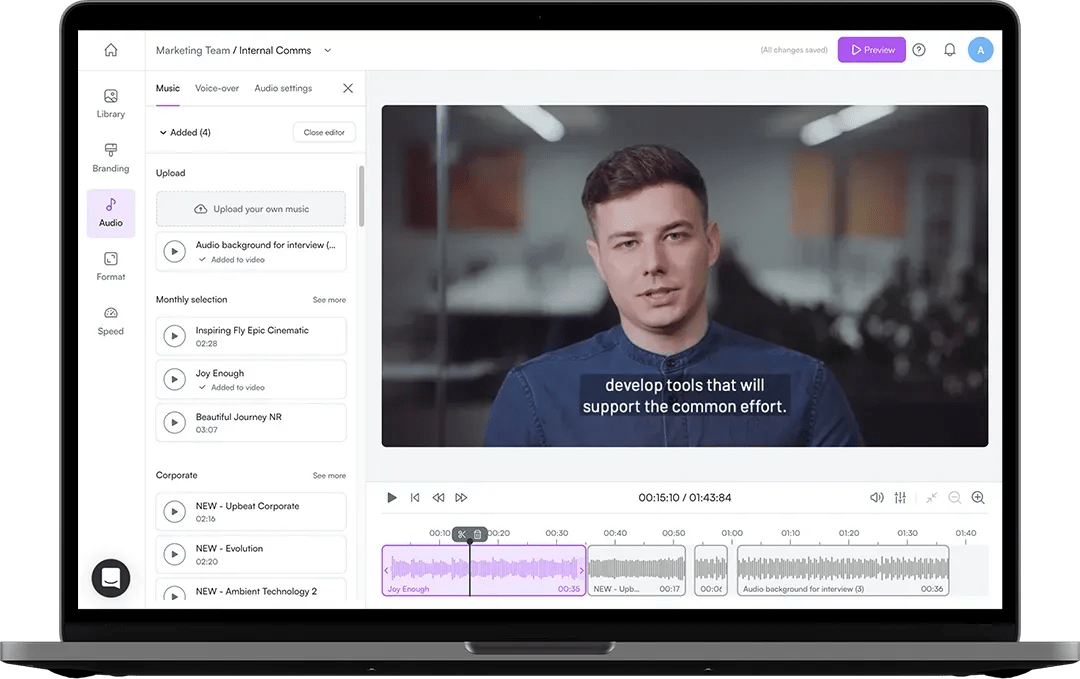1080x679 pixels.
Task: Zoom into the timeline with the magnifier plus
Action: click(x=977, y=497)
